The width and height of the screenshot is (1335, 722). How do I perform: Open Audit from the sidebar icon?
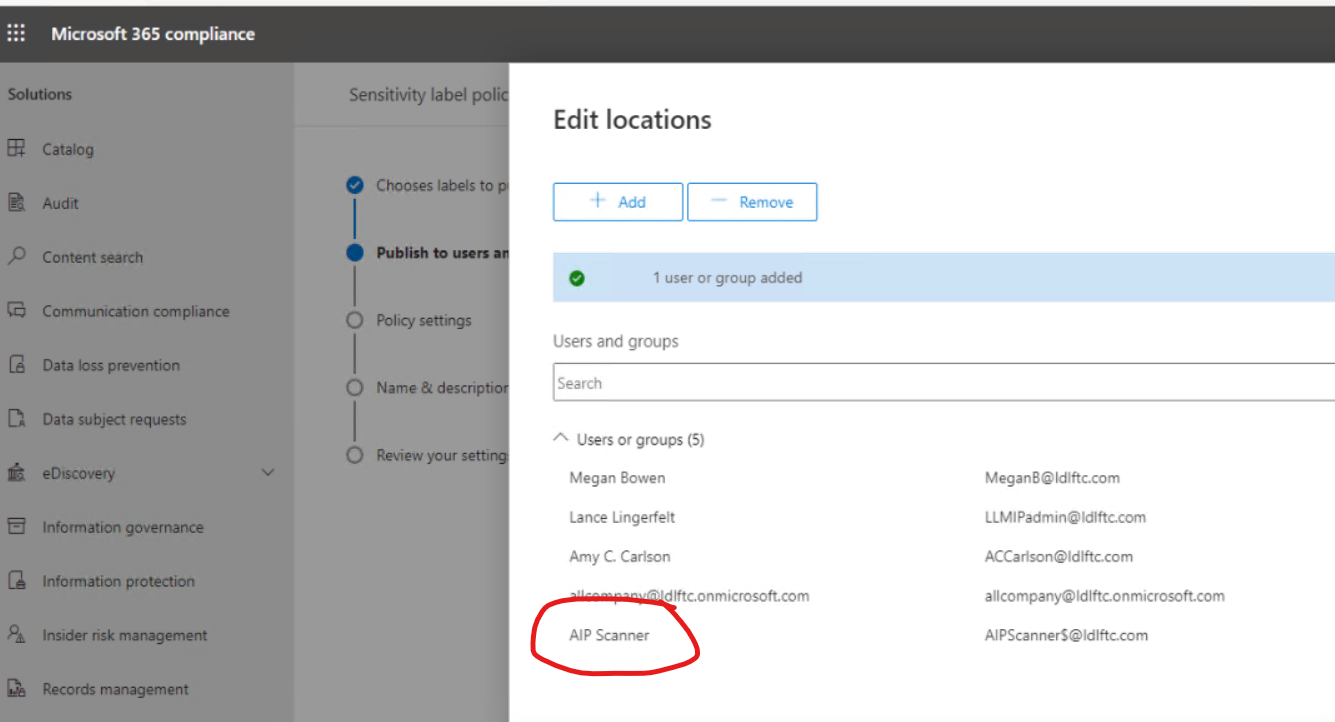coord(16,203)
